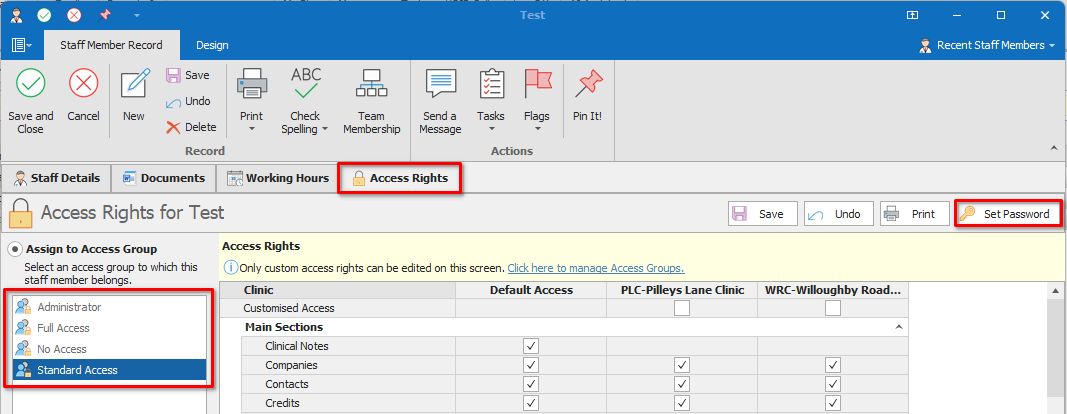Switch to the Working Hours tab

[x=278, y=178]
